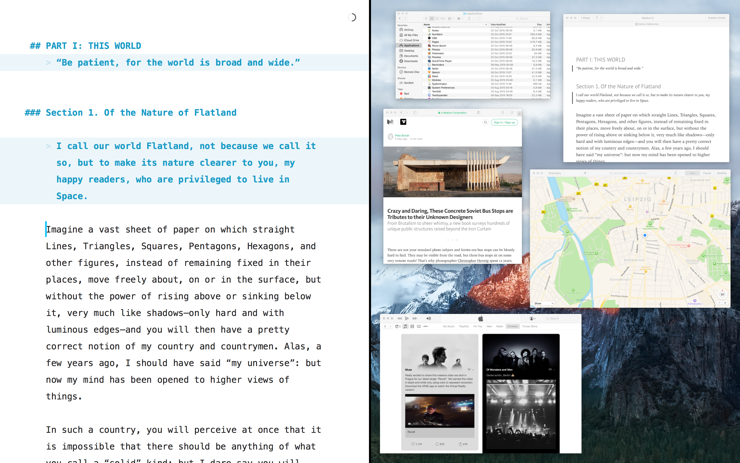
Task: Sort Finder list by Name column header
Action: pyautogui.click(x=455, y=24)
